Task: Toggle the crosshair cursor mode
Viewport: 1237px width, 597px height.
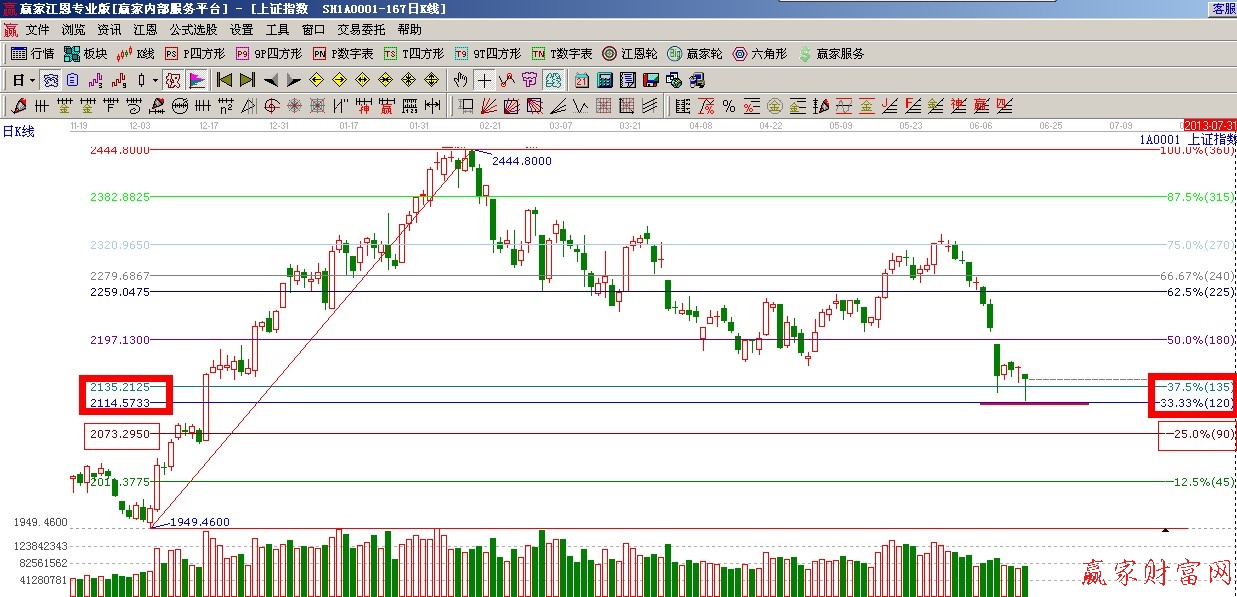Action: (484, 80)
